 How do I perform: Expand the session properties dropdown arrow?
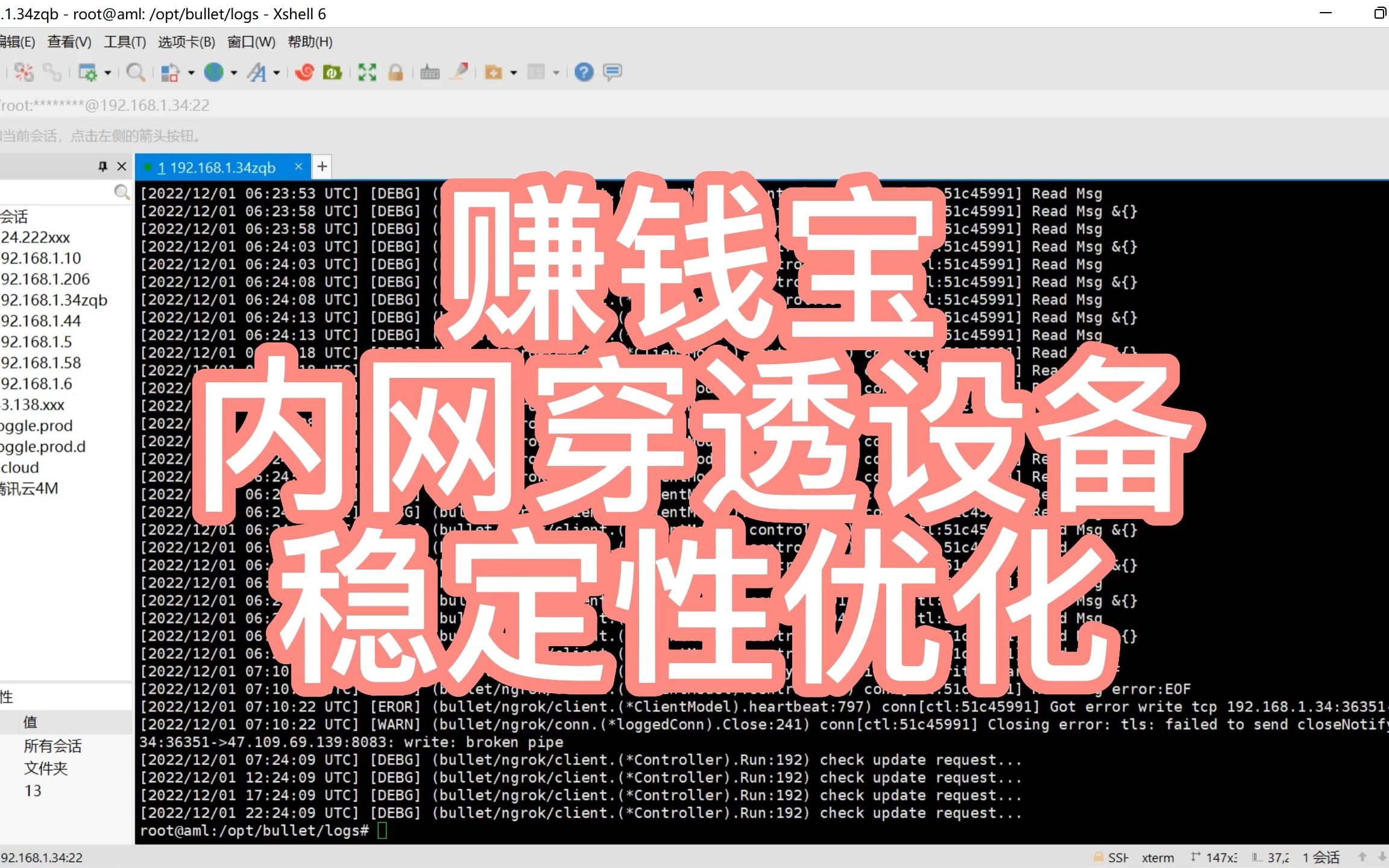coord(108,73)
